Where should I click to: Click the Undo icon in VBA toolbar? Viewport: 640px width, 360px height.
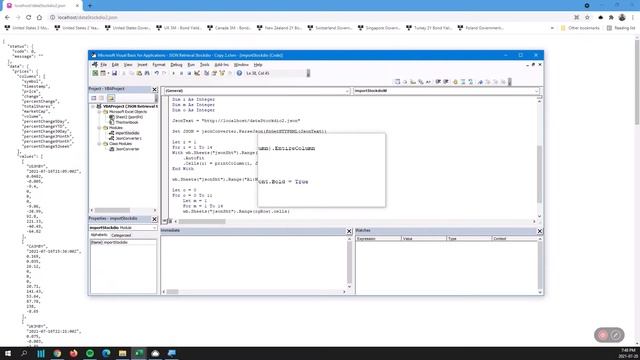156,73
